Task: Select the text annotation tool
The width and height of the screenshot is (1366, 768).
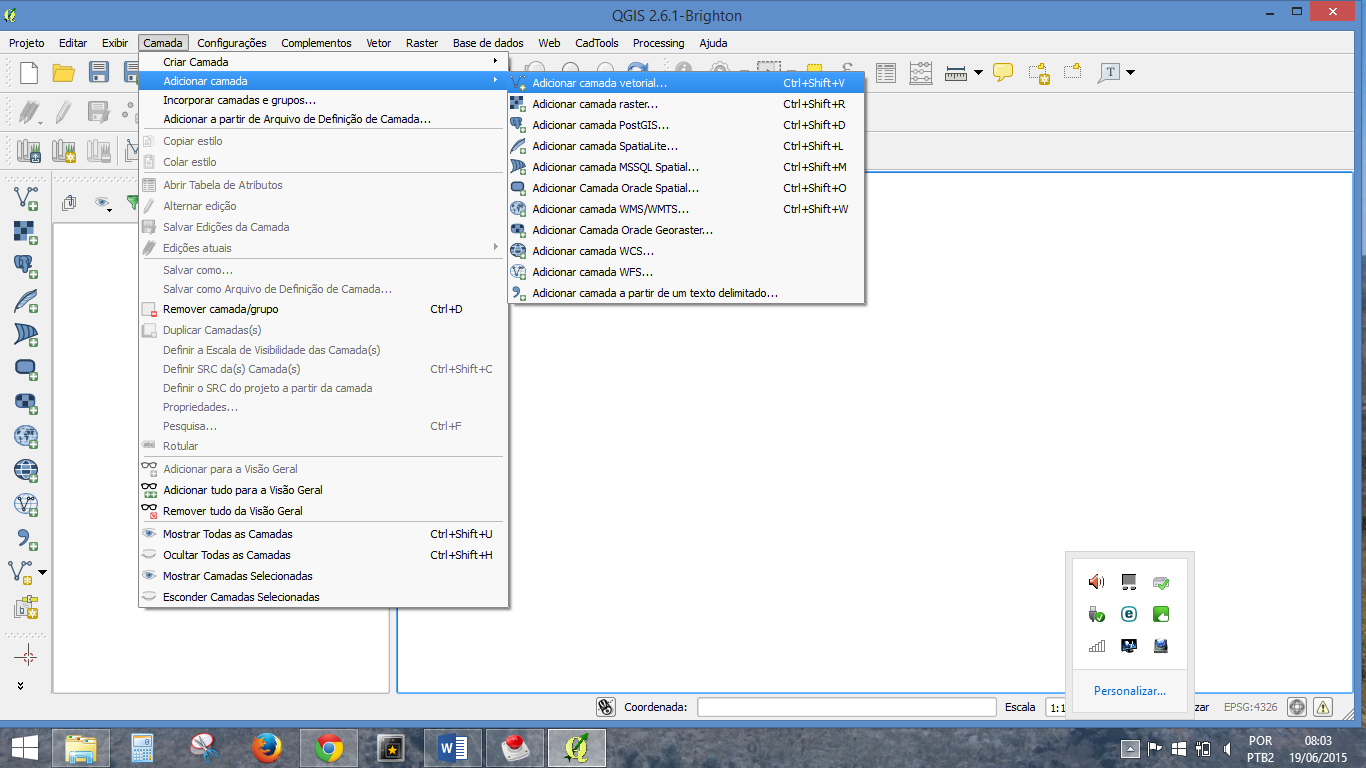Action: [x=1110, y=72]
